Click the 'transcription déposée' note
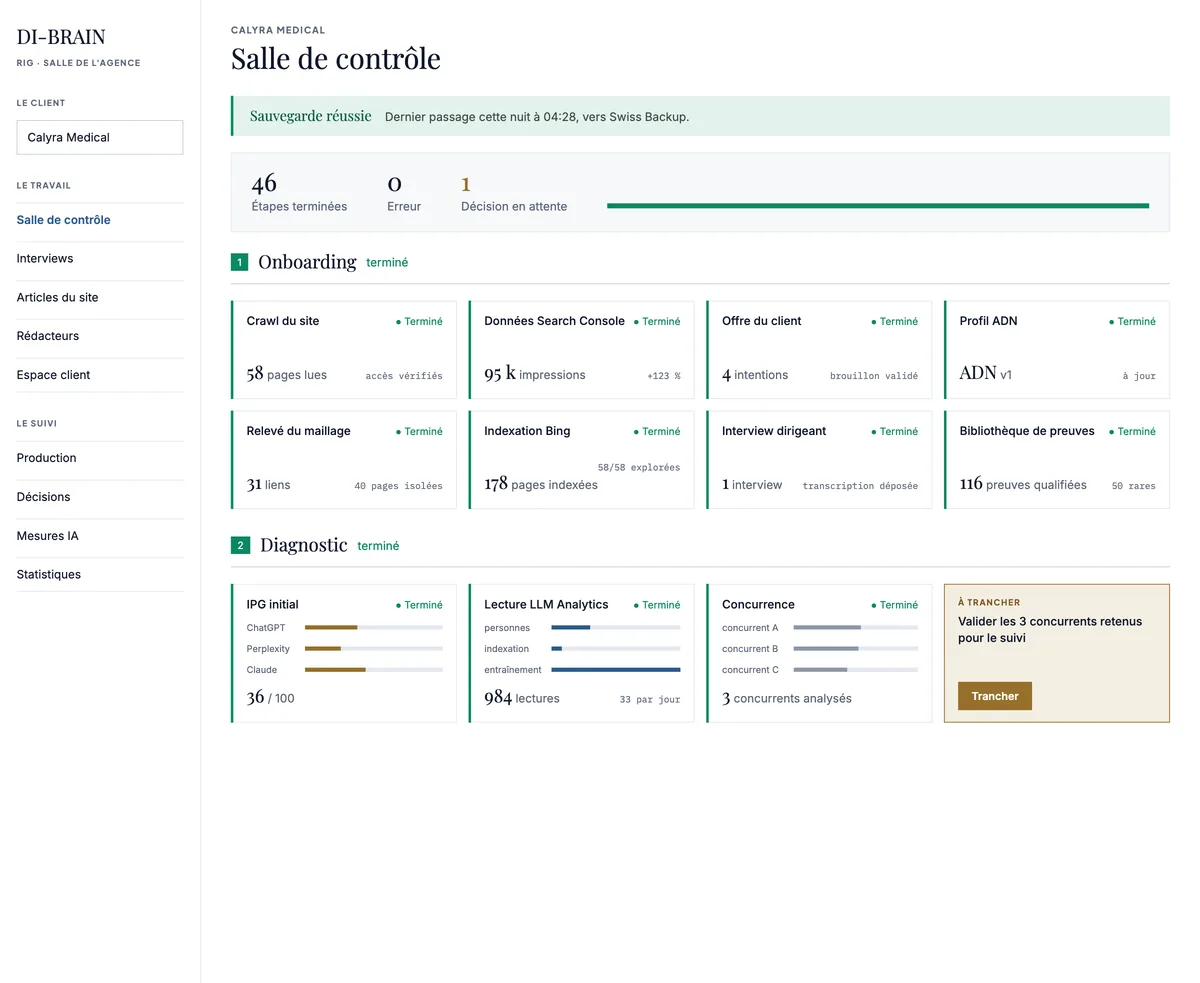The width and height of the screenshot is (1200, 983). [860, 486]
